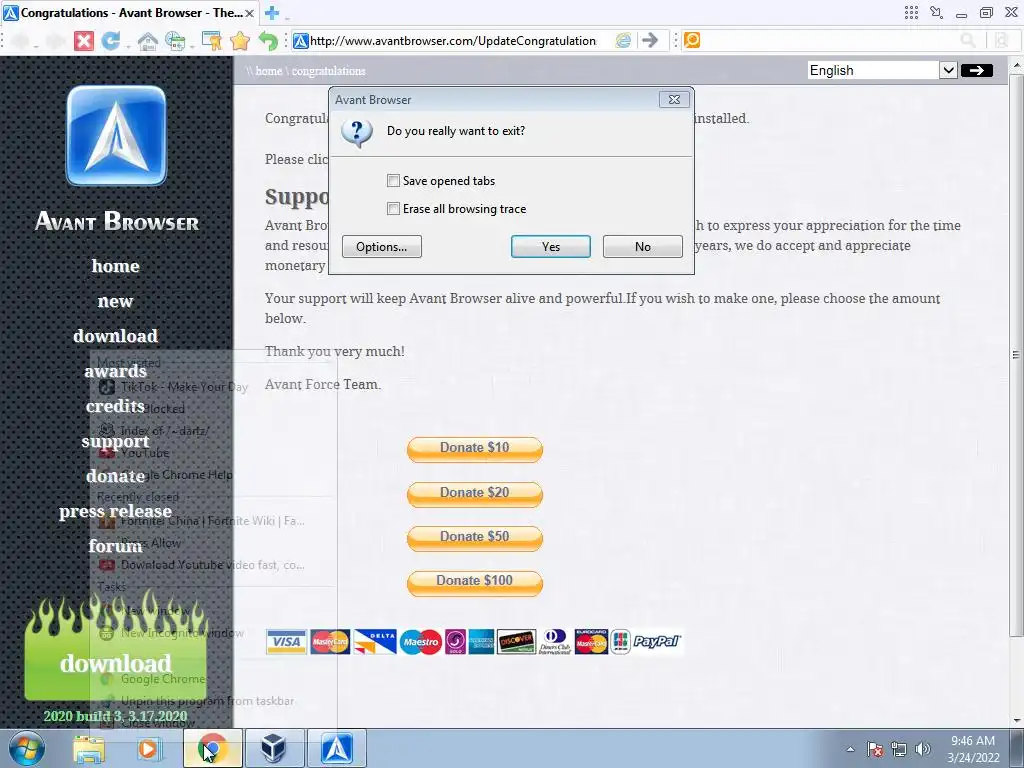This screenshot has height=768, width=1024.
Task: Close the Congratulations tab with its X
Action: pyautogui.click(x=249, y=13)
